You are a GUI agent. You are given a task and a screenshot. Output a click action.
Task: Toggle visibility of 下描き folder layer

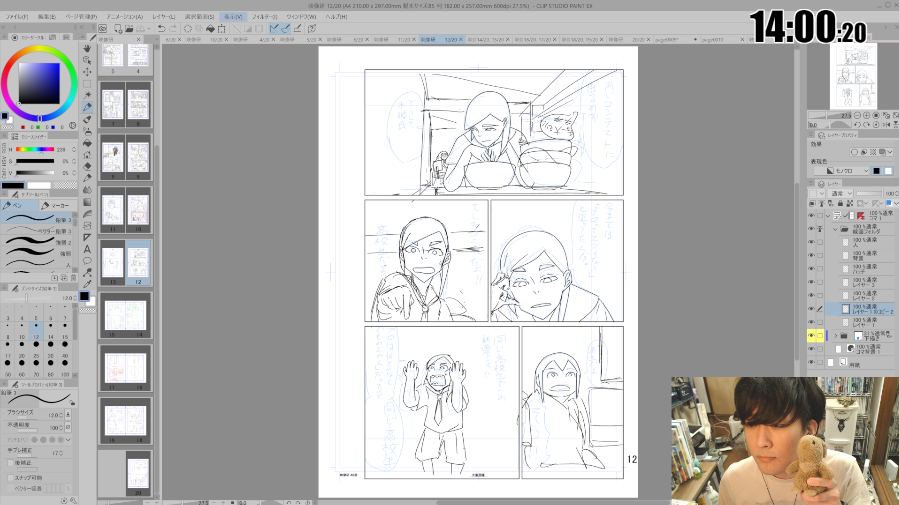(811, 335)
